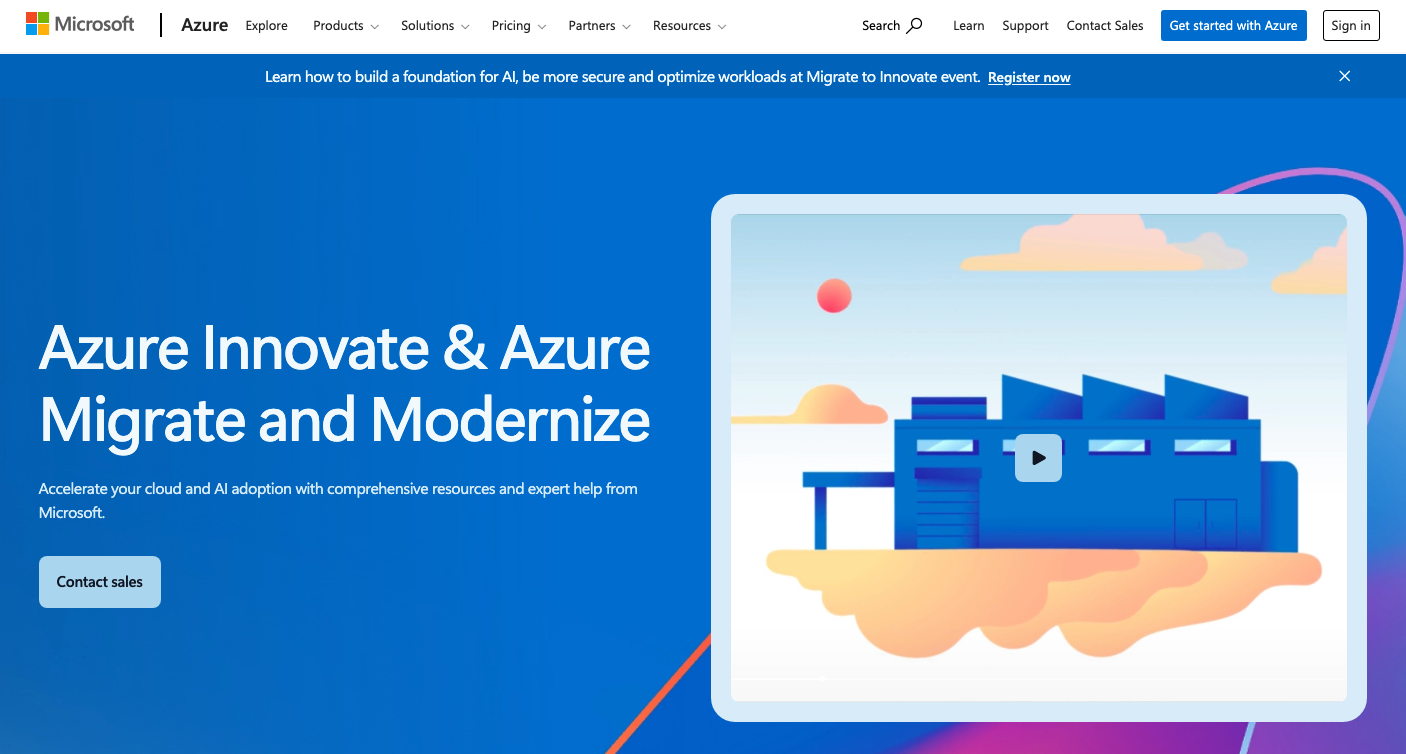The height and width of the screenshot is (754, 1406).
Task: Click the Sign in button
Action: 1351,26
